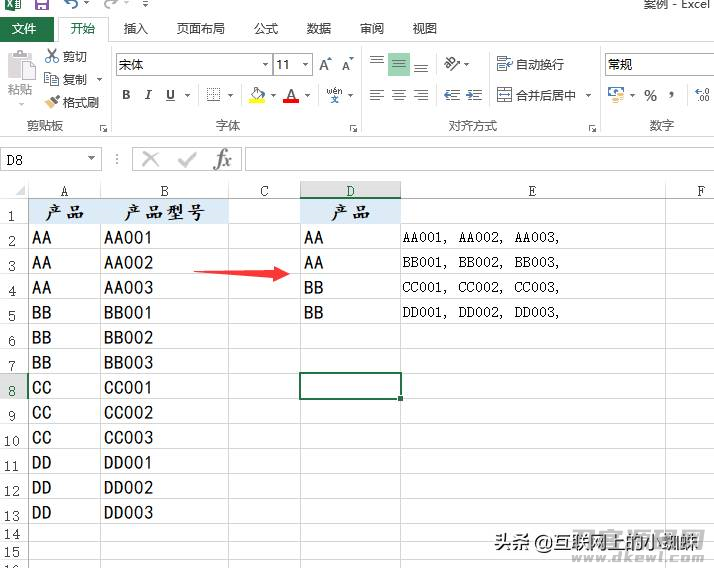
Task: Switch to the 公式 tab
Action: [x=266, y=29]
